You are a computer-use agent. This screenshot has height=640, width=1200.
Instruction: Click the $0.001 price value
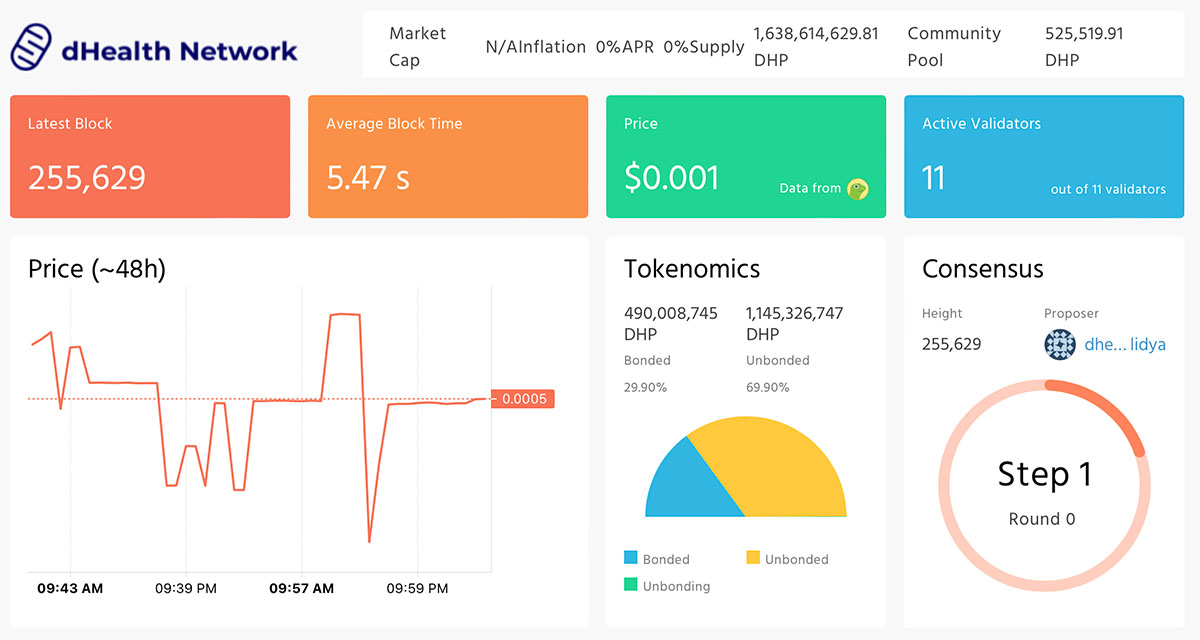point(672,178)
